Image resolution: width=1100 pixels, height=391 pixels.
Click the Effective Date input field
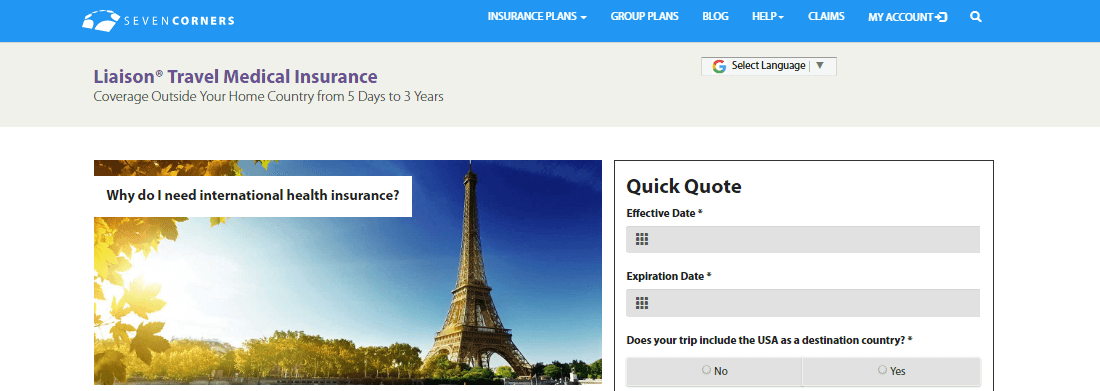tap(803, 239)
